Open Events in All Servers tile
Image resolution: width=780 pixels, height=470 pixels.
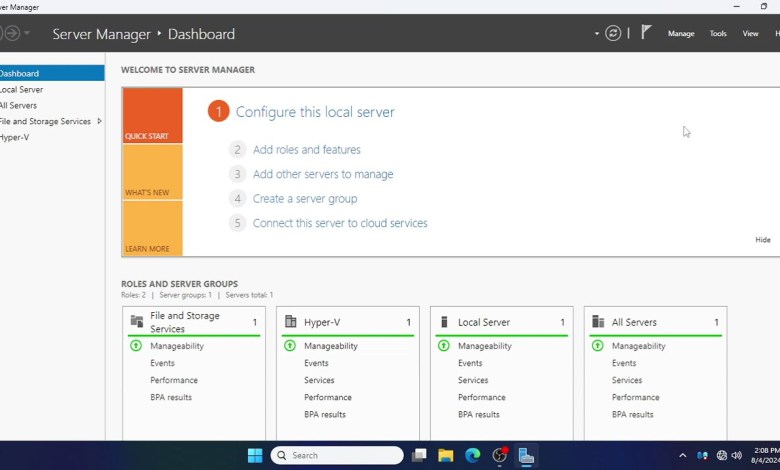click(x=624, y=363)
